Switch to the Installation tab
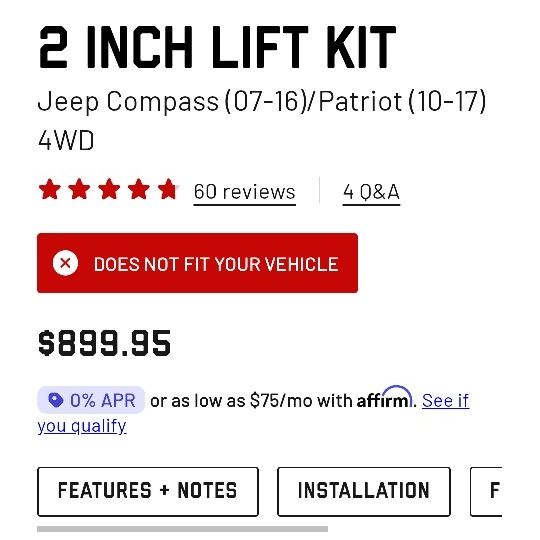This screenshot has height=540, width=540. 364,491
